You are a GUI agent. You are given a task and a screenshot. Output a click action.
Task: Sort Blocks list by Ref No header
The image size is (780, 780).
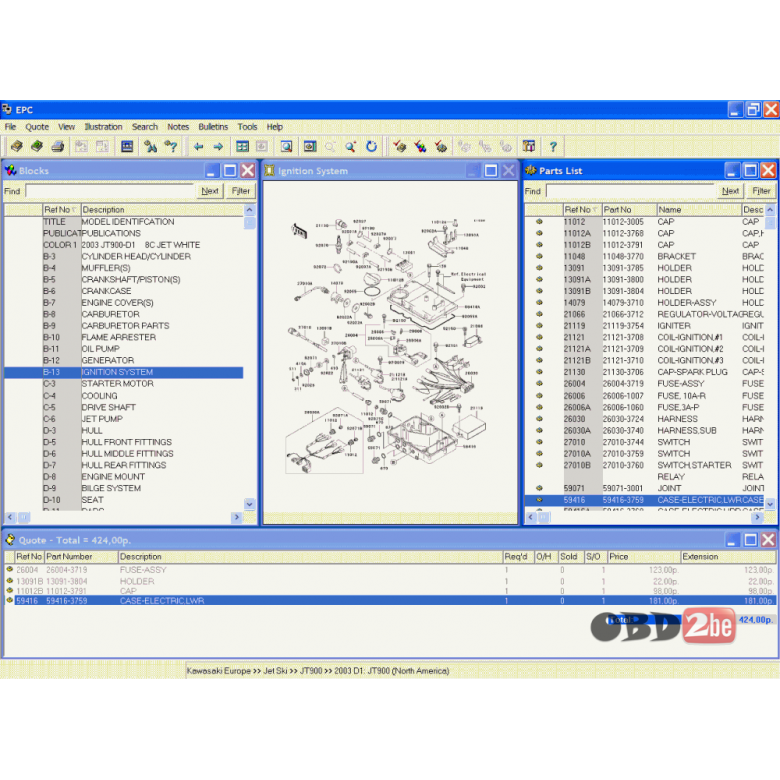(x=62, y=209)
